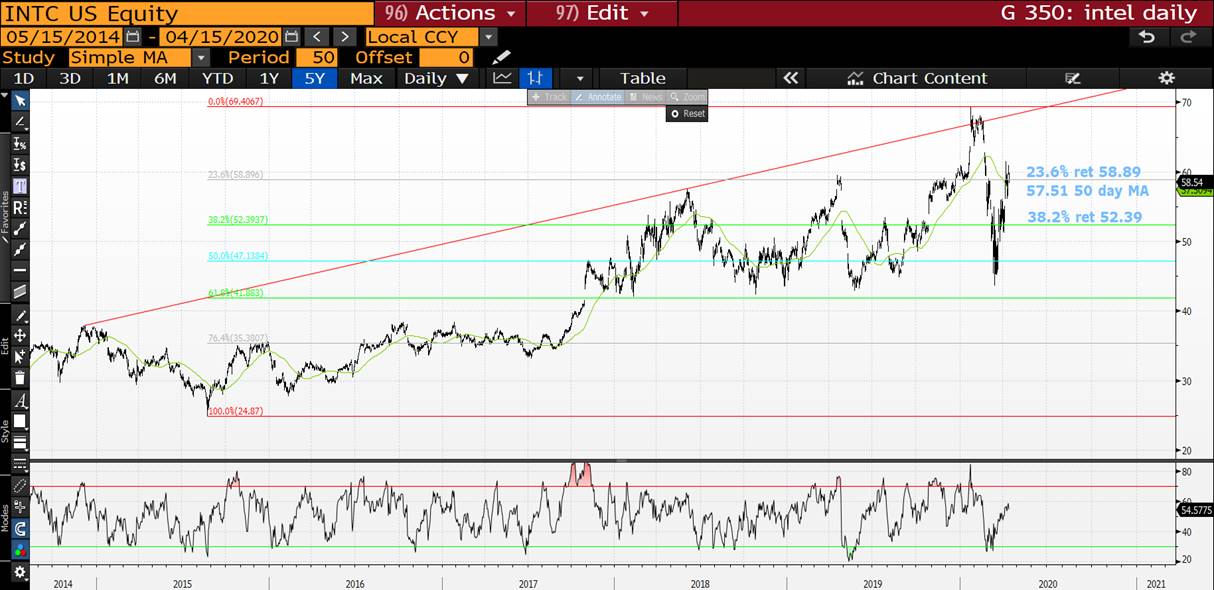Open the Chart Content panel

(x=917, y=78)
